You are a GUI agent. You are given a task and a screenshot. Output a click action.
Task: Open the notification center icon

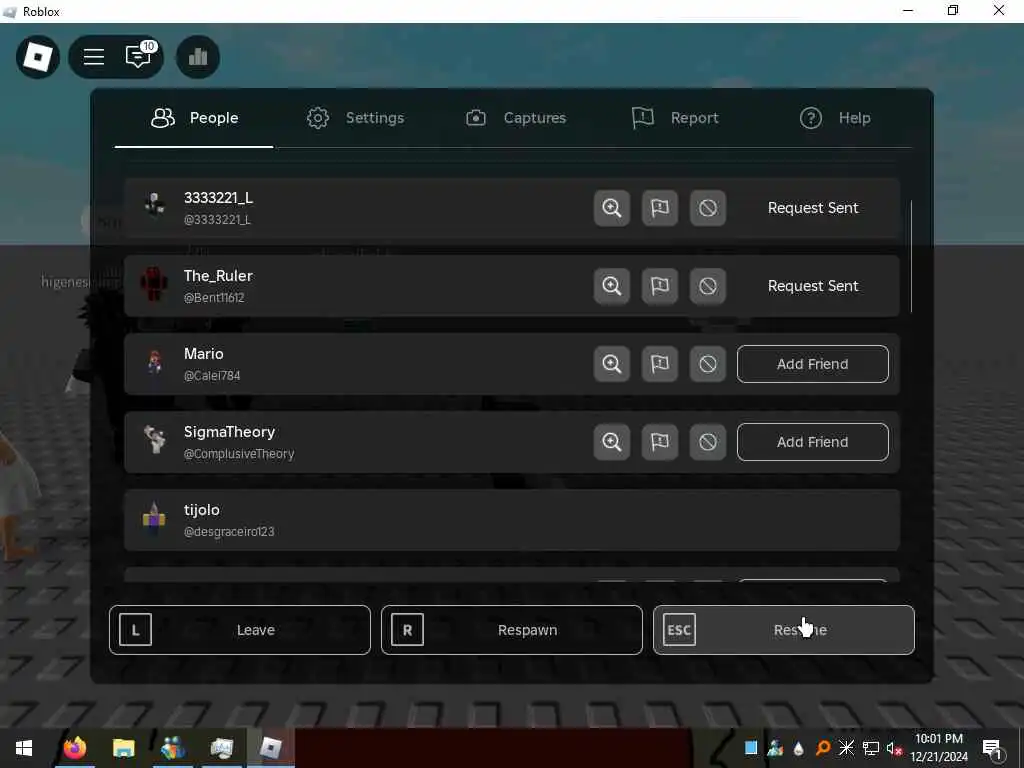pos(993,749)
